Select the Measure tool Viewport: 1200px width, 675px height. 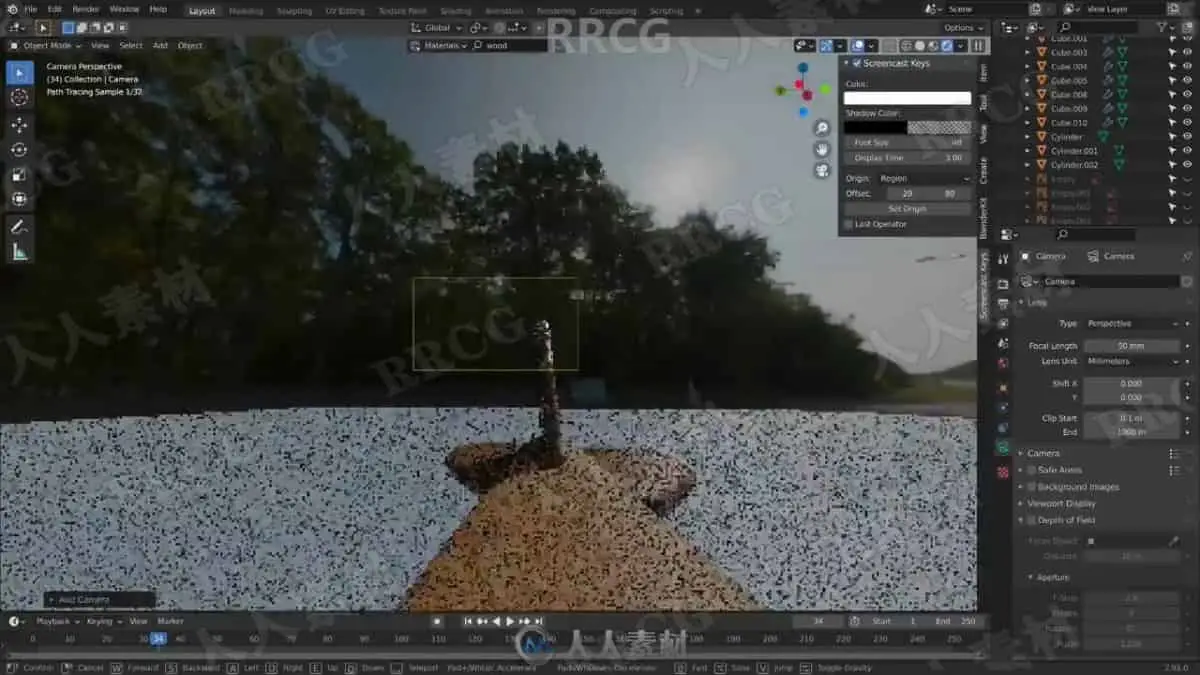point(19,252)
